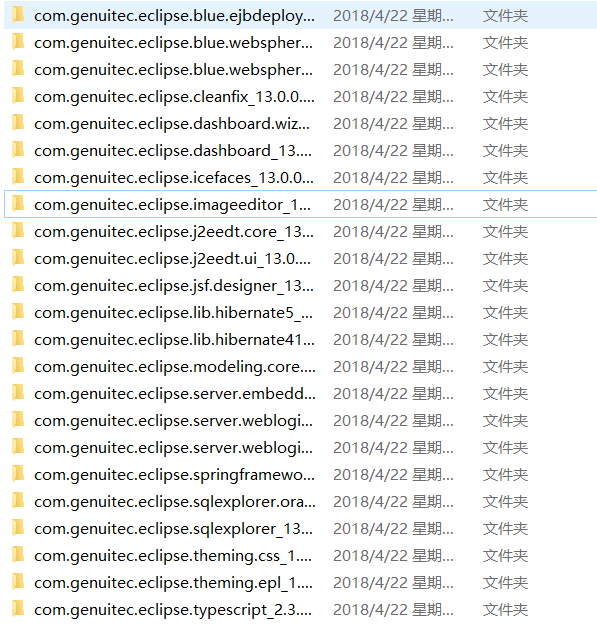Choose the name com.genuitec.eclipse.j2eedt.ui_13.0....
Viewport: 597px width, 628px height.
[172, 259]
